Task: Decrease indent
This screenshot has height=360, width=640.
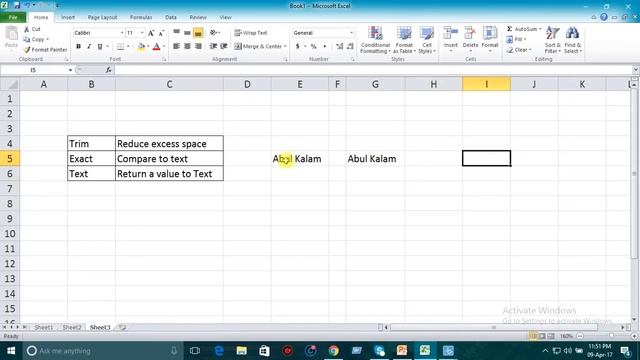Action: 213,47
